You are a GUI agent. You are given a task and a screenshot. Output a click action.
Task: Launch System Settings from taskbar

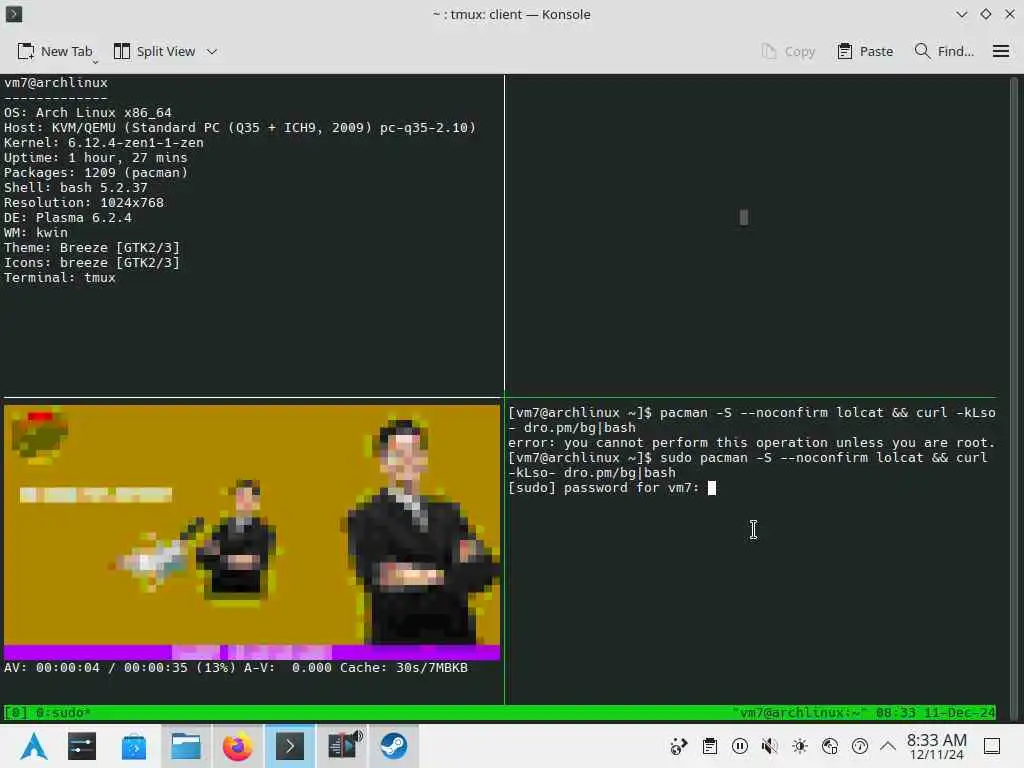pos(82,746)
